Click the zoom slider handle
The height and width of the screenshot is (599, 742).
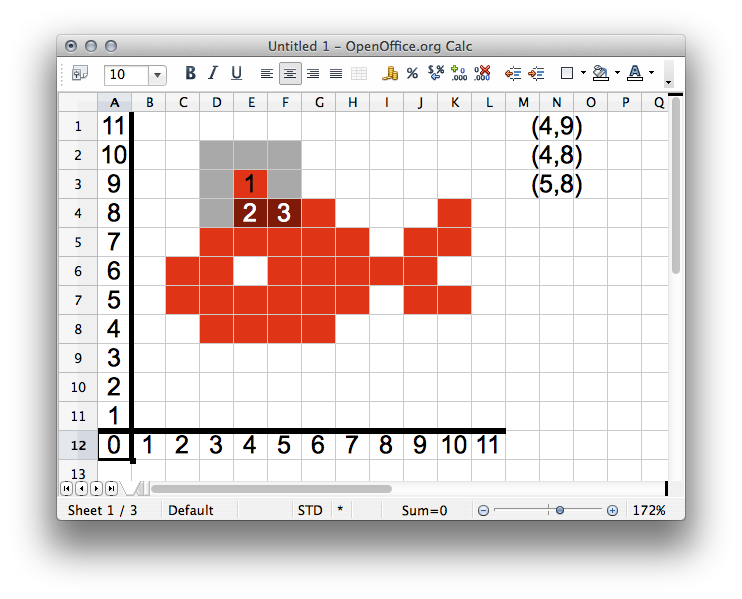(560, 510)
